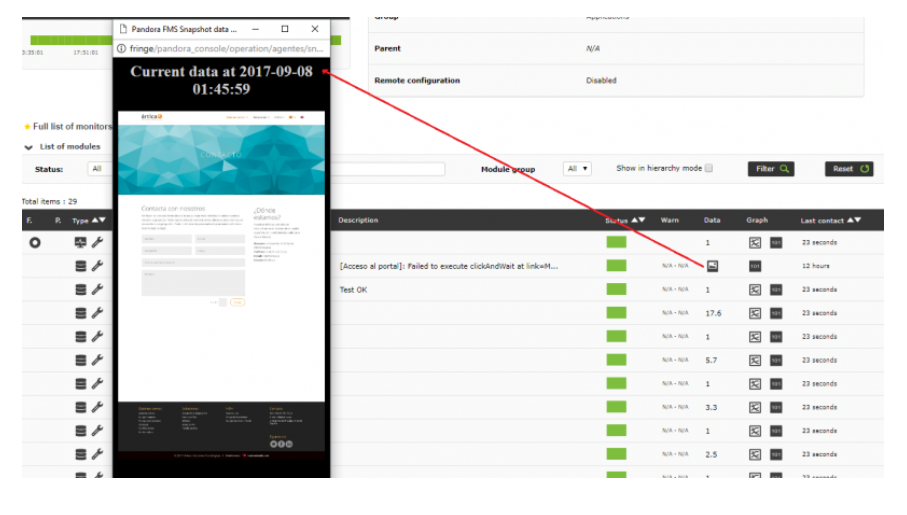Open the Module group All dropdown

[x=577, y=168]
